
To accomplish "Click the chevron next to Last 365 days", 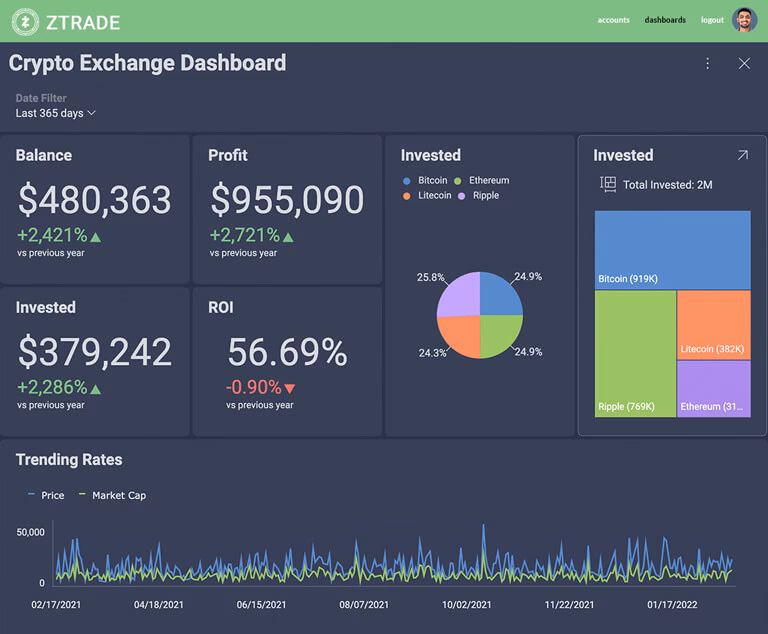I will click(92, 113).
